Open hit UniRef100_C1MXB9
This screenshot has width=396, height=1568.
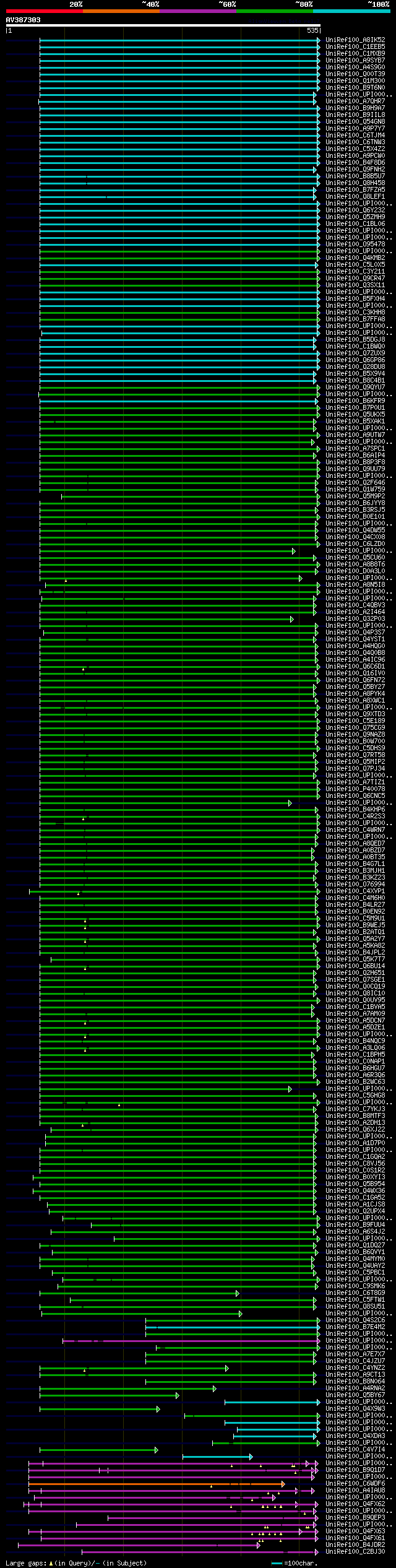tap(355, 54)
